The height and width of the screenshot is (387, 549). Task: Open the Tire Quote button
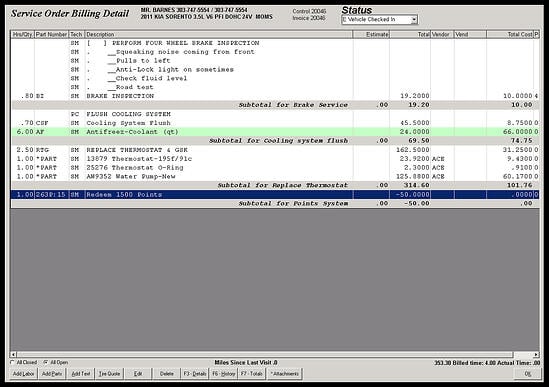(109, 374)
